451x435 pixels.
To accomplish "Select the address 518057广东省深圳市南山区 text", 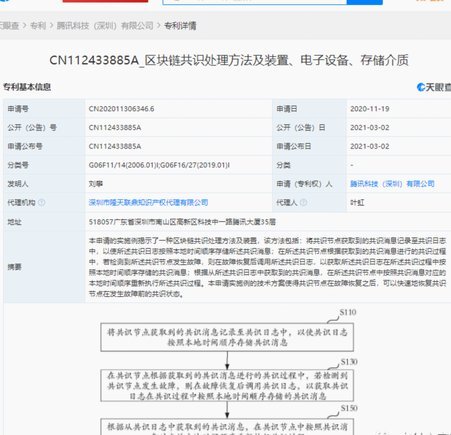I will (182, 222).
